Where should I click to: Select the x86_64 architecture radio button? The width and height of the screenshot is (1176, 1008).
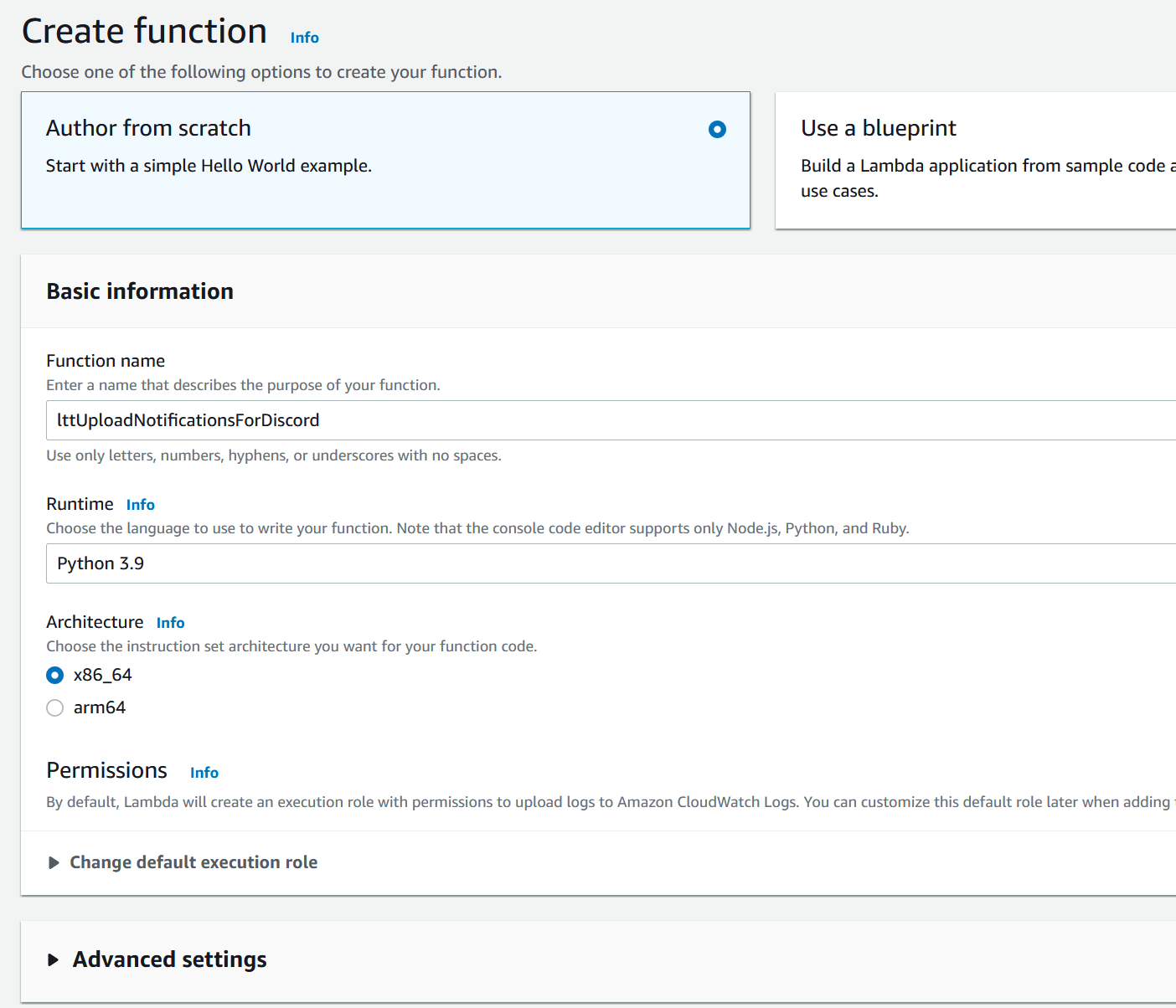54,675
